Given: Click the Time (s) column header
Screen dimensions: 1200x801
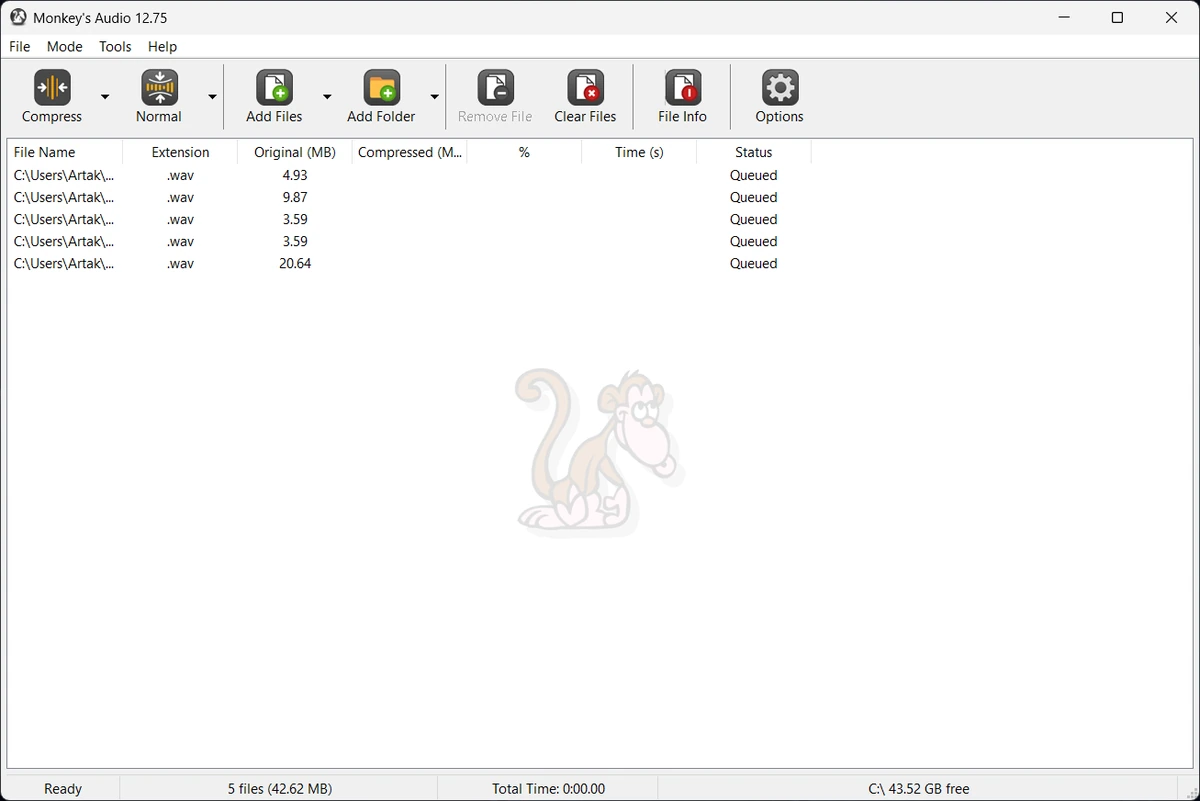Looking at the screenshot, I should [639, 152].
